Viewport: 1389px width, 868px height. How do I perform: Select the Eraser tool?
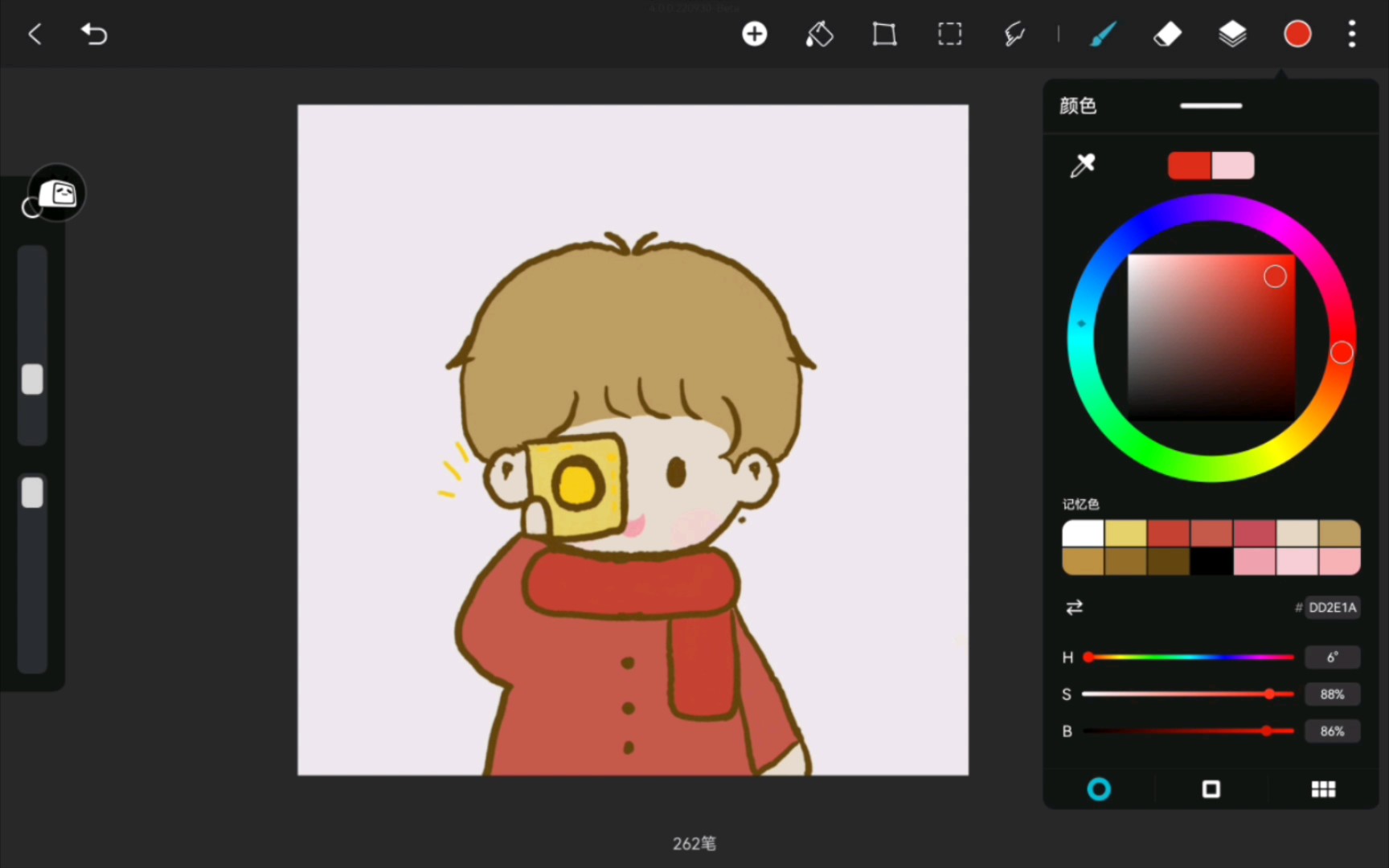(x=1168, y=34)
